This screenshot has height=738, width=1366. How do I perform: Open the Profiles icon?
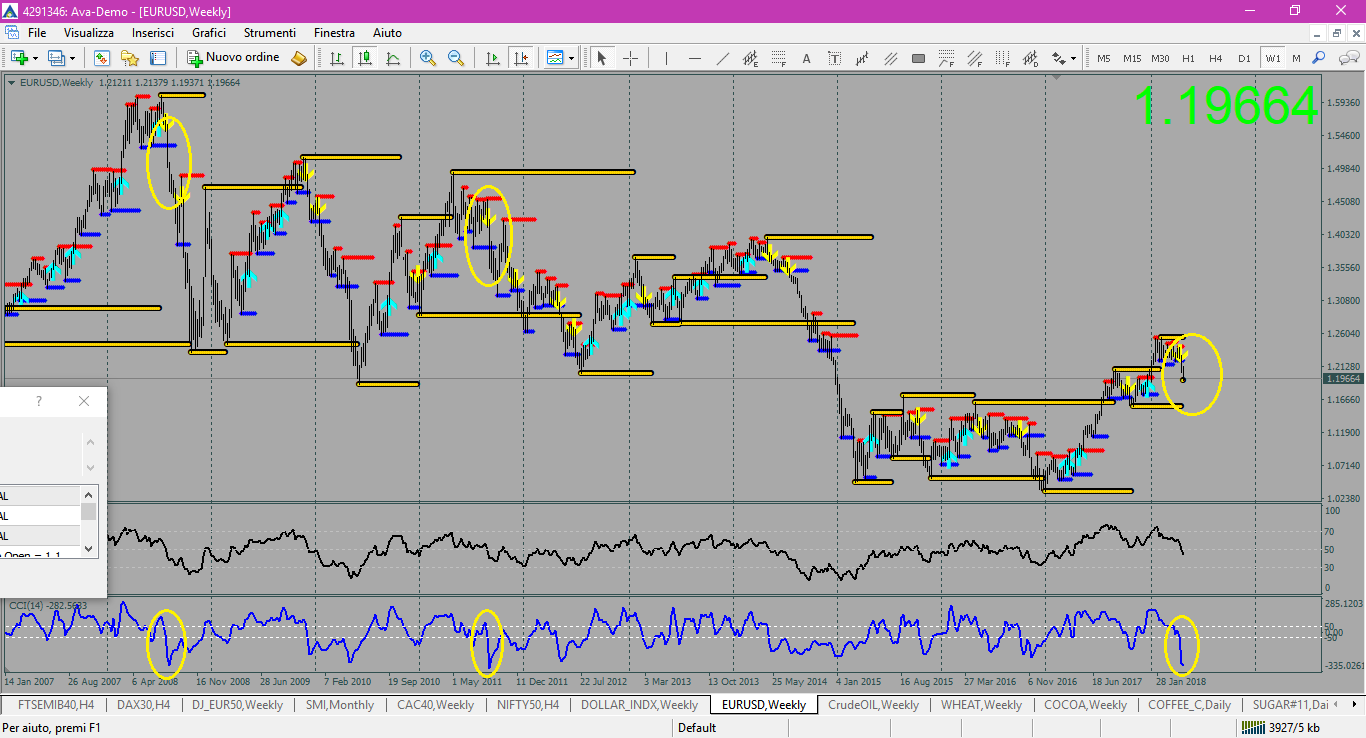56,58
